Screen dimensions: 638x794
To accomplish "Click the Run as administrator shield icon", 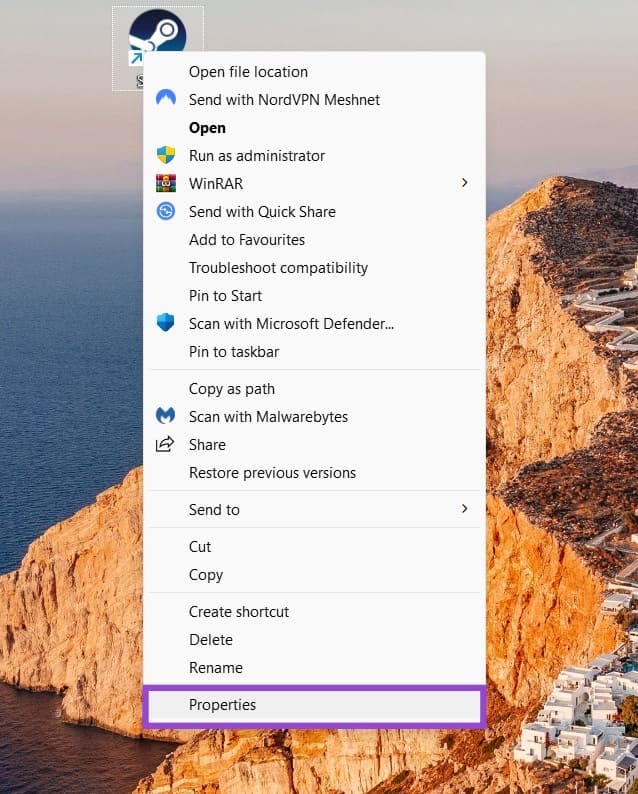I will [166, 156].
